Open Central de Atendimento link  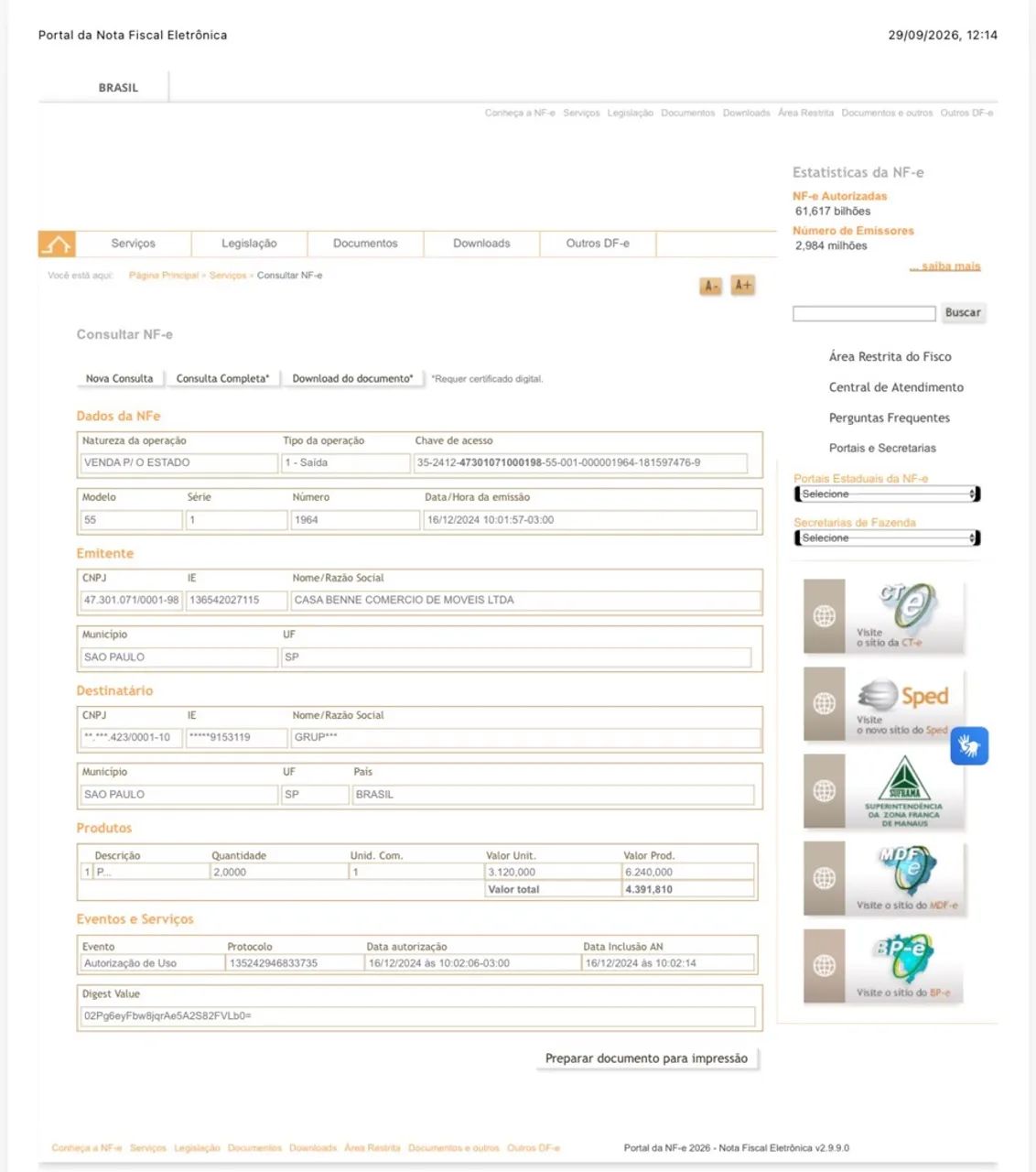click(896, 387)
